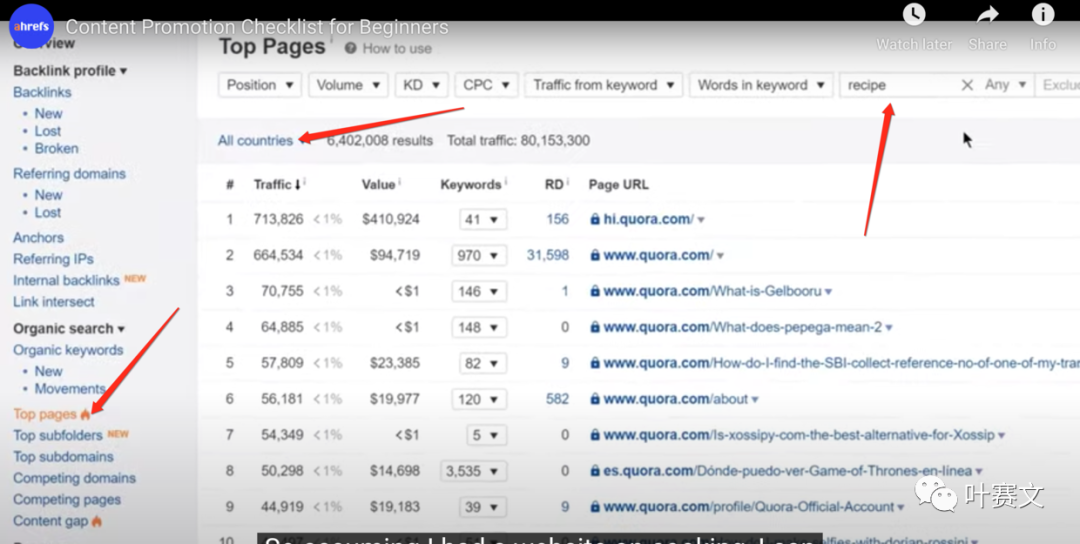
Task: Open the KD filter dropdown
Action: (422, 85)
